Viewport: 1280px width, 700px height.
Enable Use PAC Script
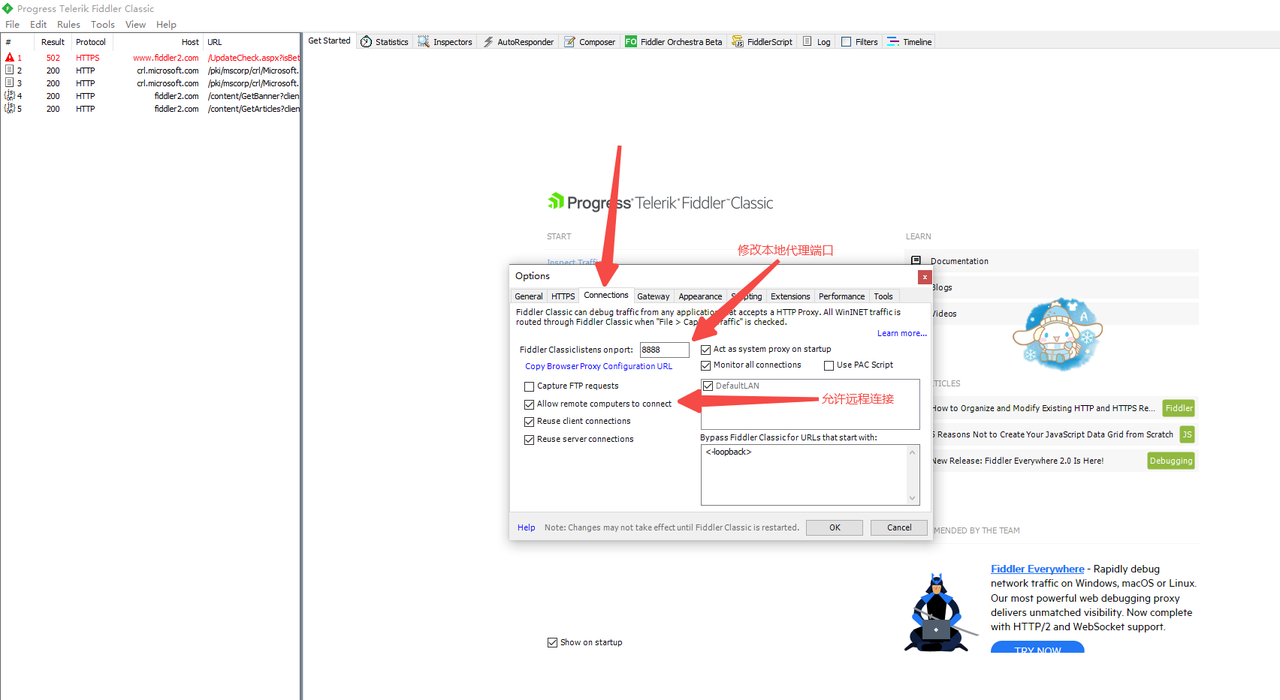[829, 365]
